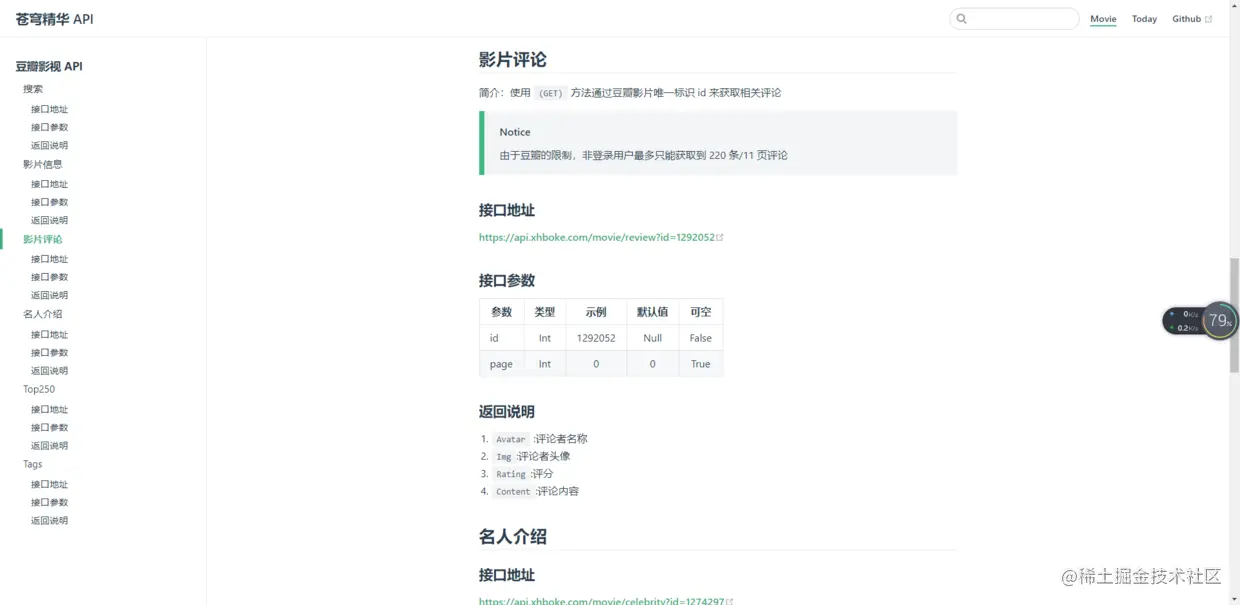Go to 接口参数 under 名人介绍 in sidebar
Image resolution: width=1240 pixels, height=605 pixels.
49,352
